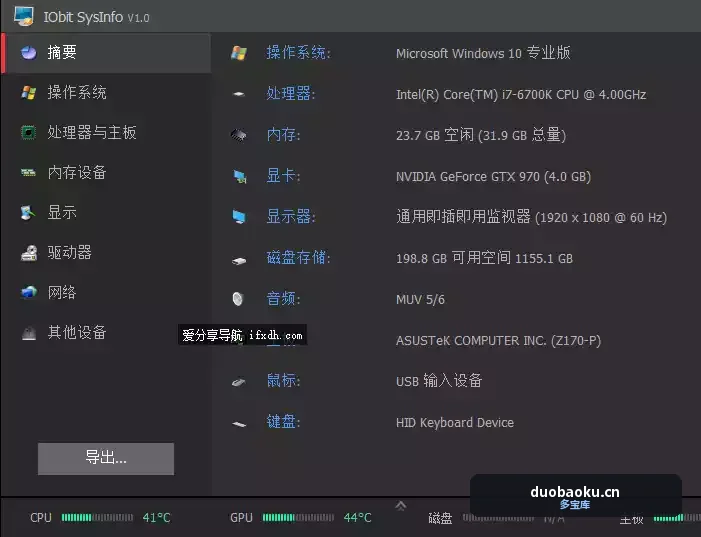
Task: Open the 驱动器 section
Action: pos(106,252)
